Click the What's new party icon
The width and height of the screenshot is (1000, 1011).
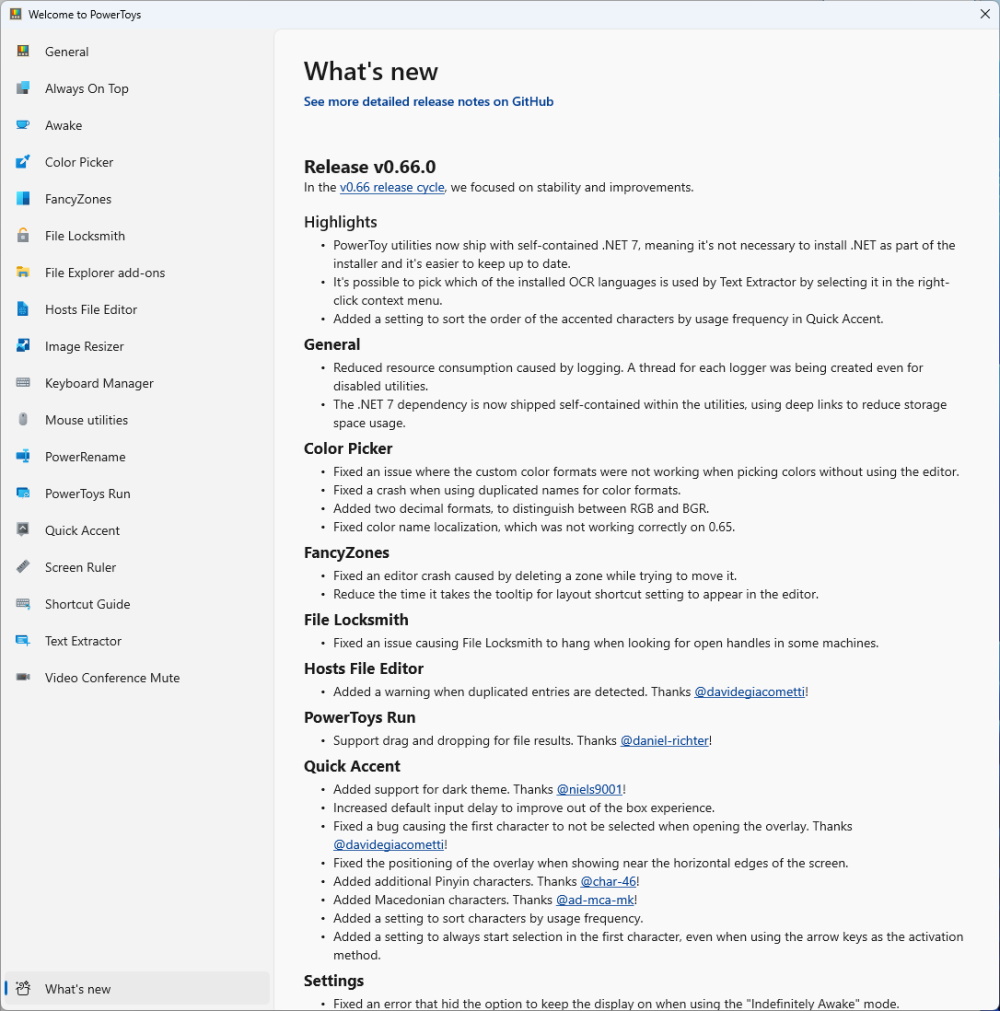coord(23,988)
